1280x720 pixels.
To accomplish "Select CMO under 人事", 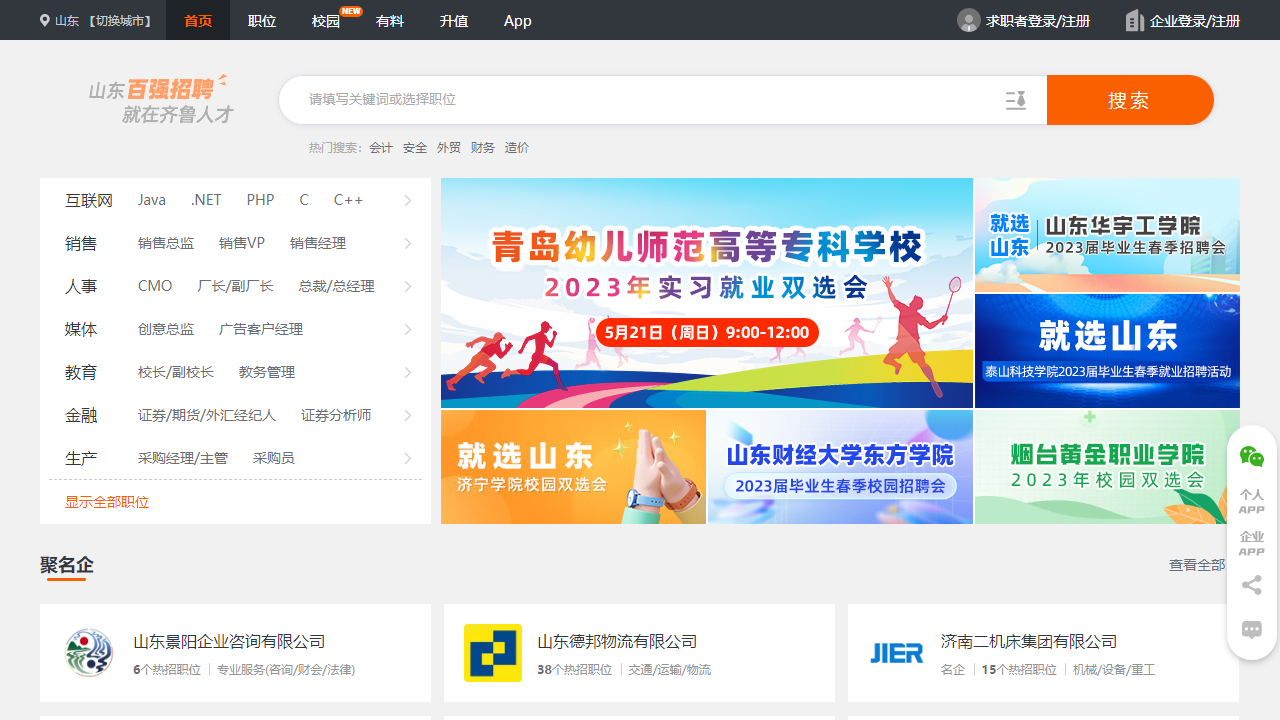I will pyautogui.click(x=155, y=287).
